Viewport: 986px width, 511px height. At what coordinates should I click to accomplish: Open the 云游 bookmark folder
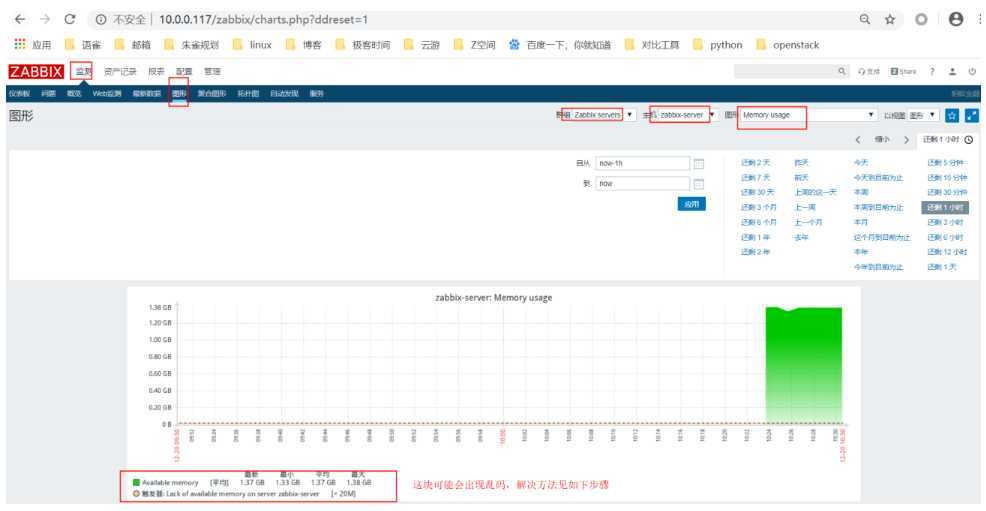[422, 45]
